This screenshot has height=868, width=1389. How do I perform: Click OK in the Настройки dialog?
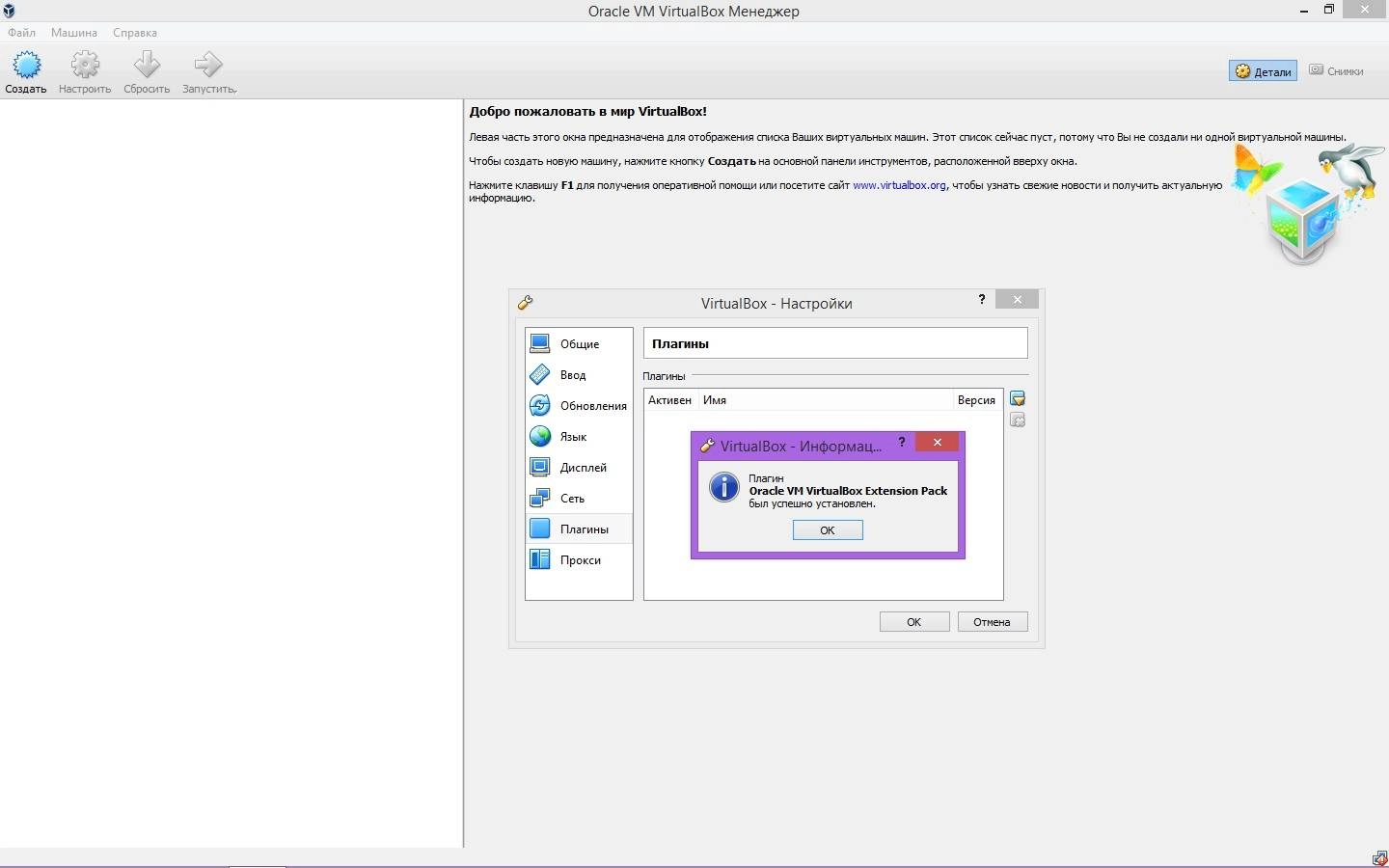click(x=914, y=622)
